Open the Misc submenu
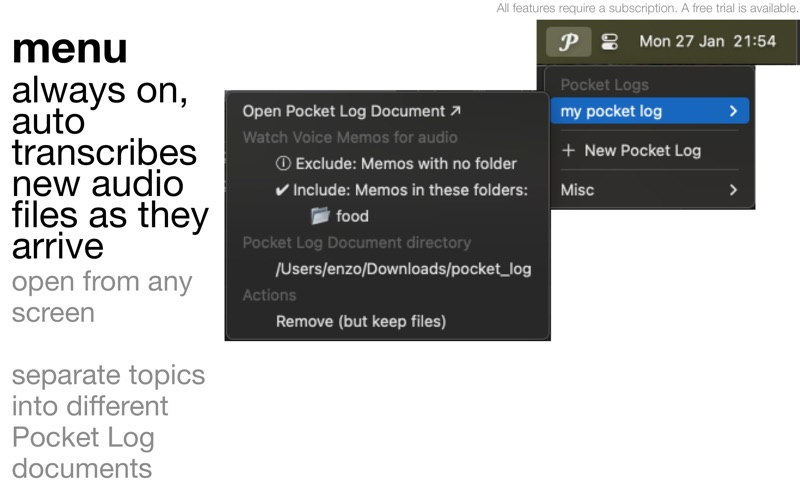Screen dimensions: 800x500 click(x=649, y=190)
